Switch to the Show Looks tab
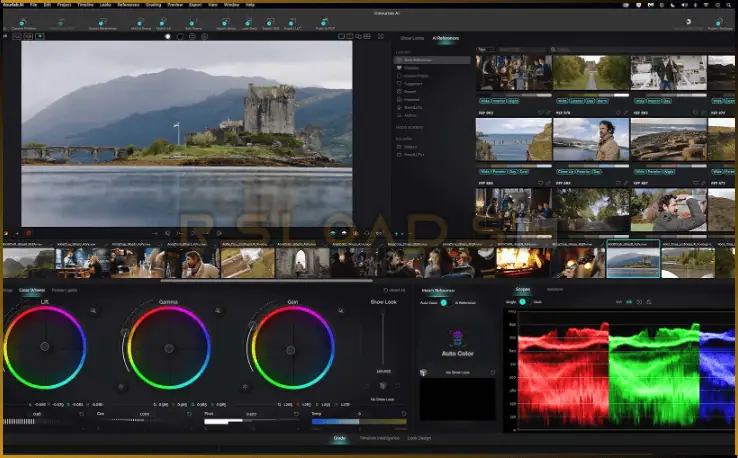 coord(412,38)
